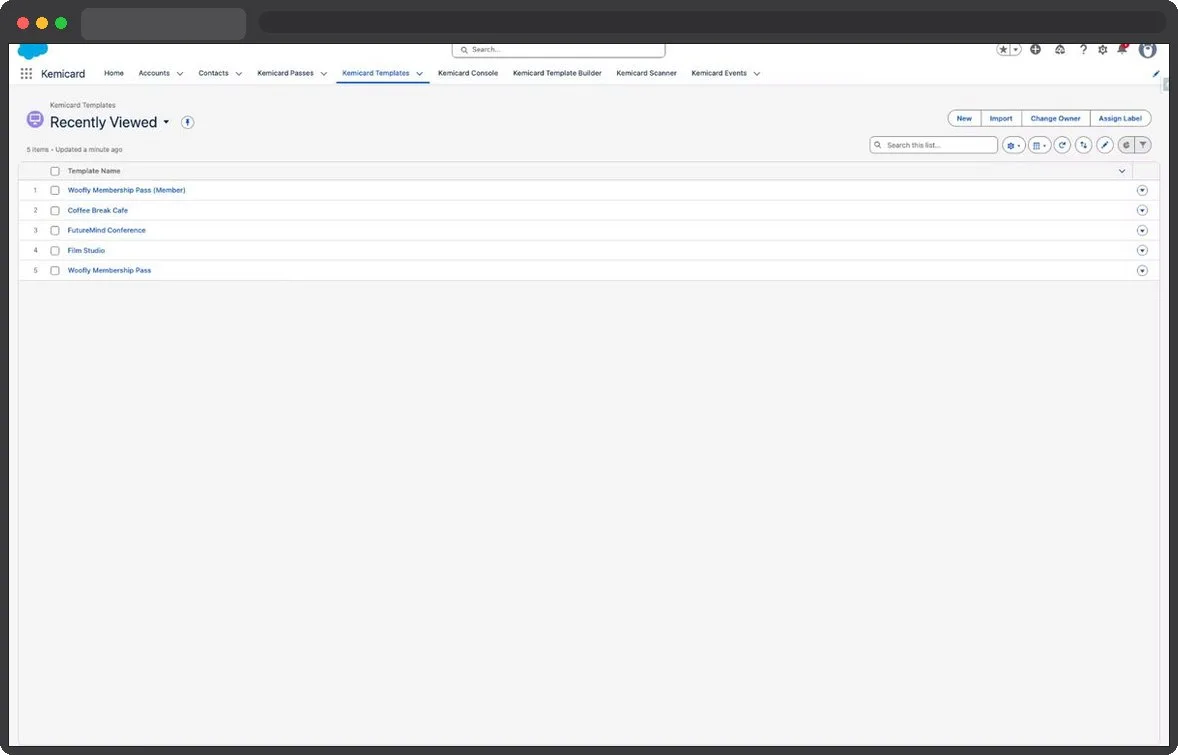1178x755 pixels.
Task: Open the FutureMind Conference template
Action: click(107, 231)
